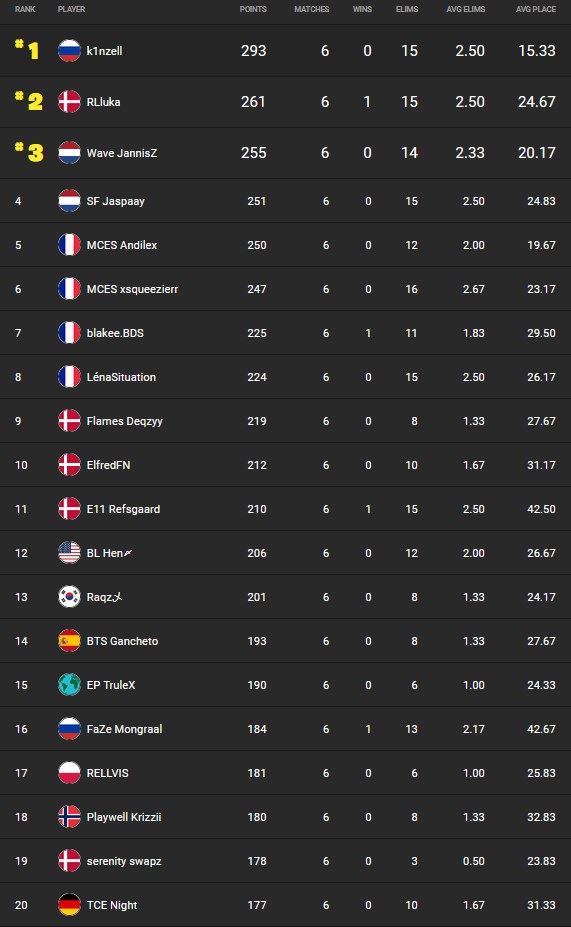The image size is (571, 927).
Task: Sort by the WINS column header
Action: coord(362,9)
